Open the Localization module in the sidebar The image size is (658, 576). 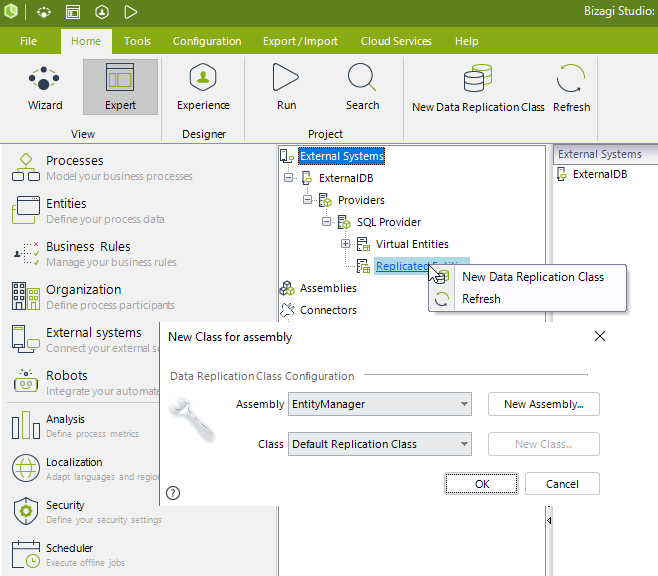coord(84,469)
